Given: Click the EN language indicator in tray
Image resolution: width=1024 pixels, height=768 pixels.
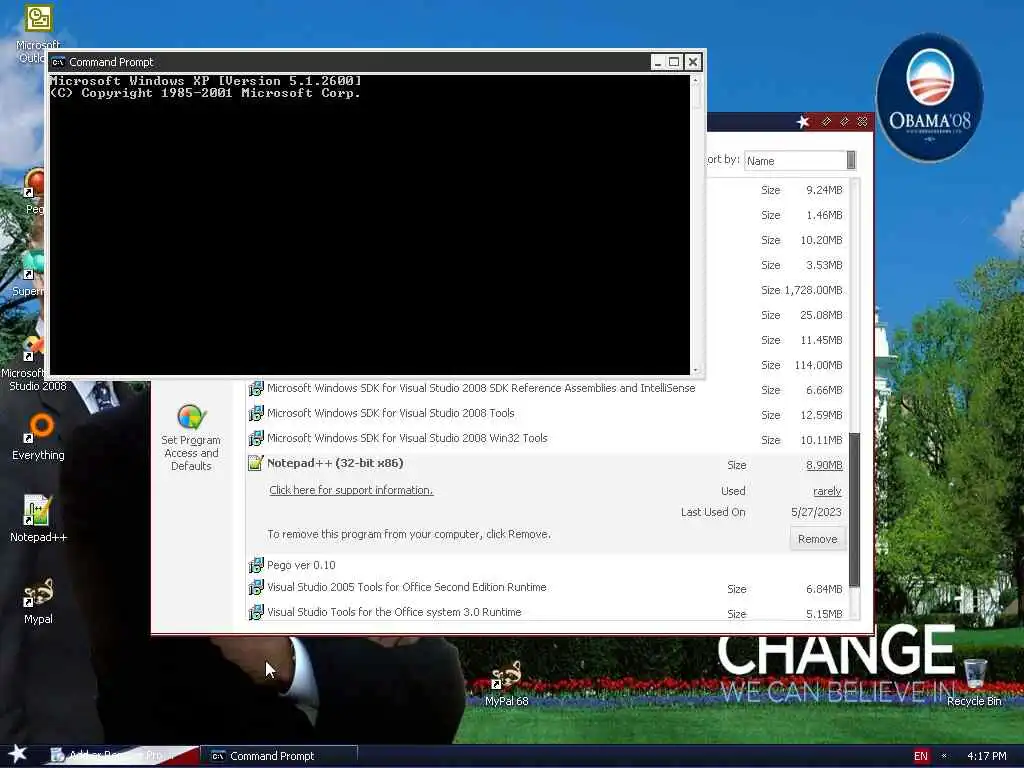Looking at the screenshot, I should click(x=921, y=756).
